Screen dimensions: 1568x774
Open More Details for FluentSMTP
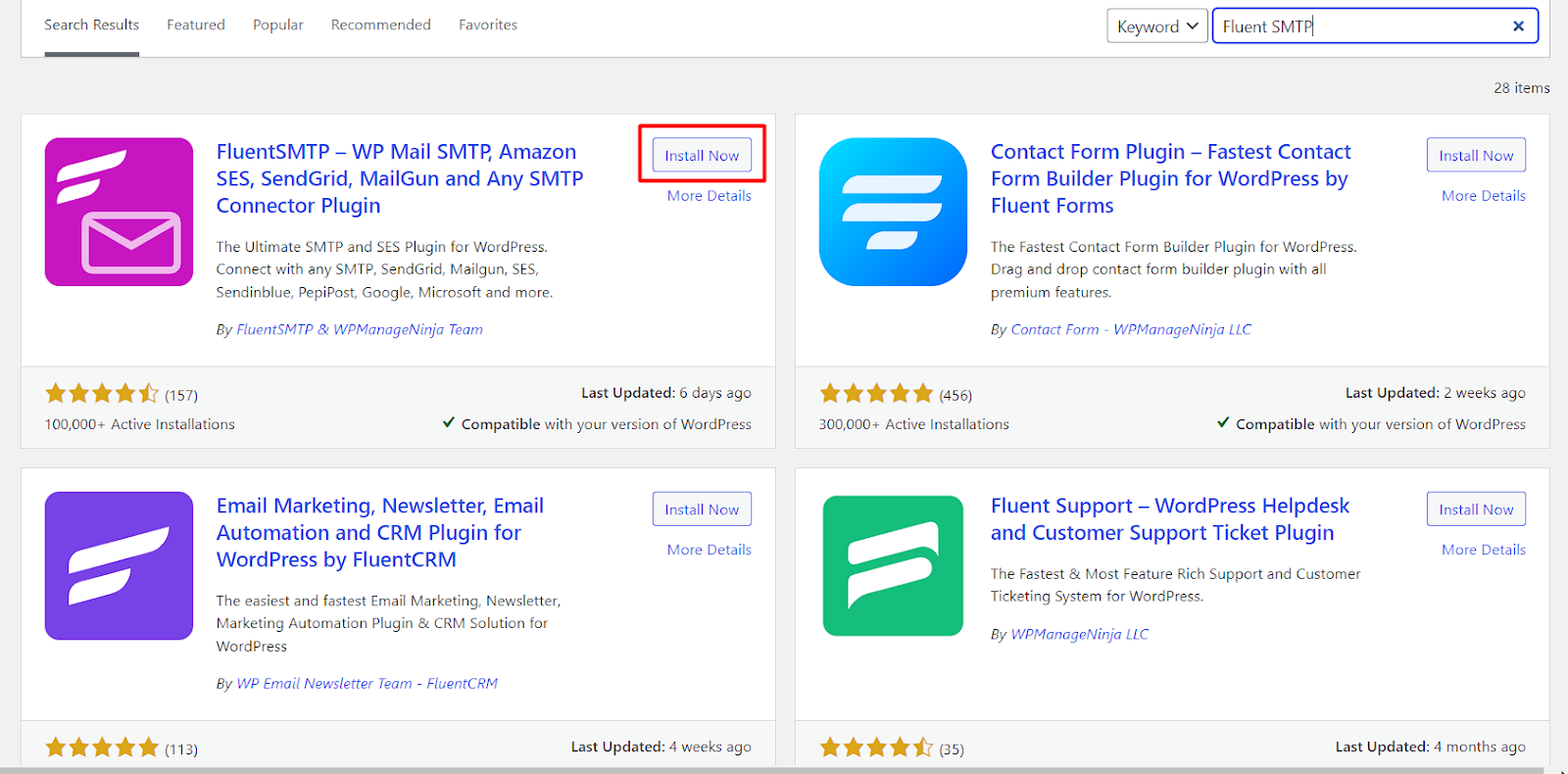click(x=710, y=196)
